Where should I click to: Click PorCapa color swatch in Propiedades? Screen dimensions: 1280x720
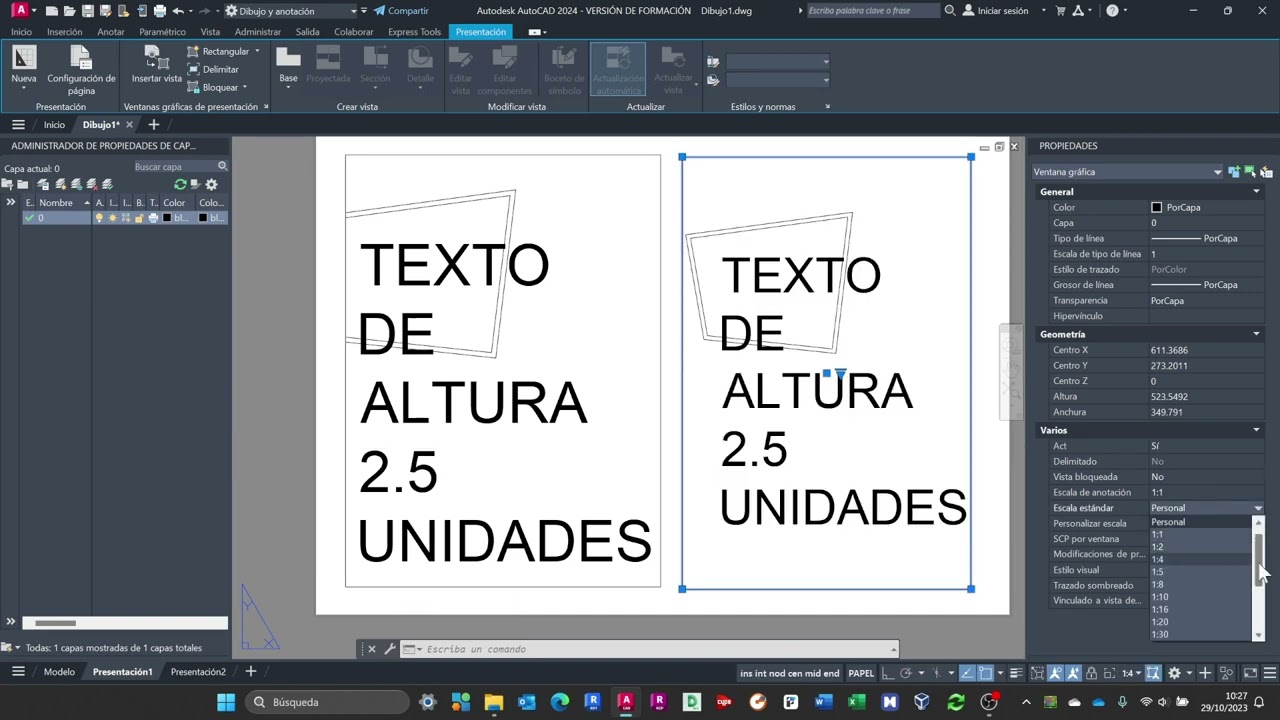click(x=1157, y=207)
